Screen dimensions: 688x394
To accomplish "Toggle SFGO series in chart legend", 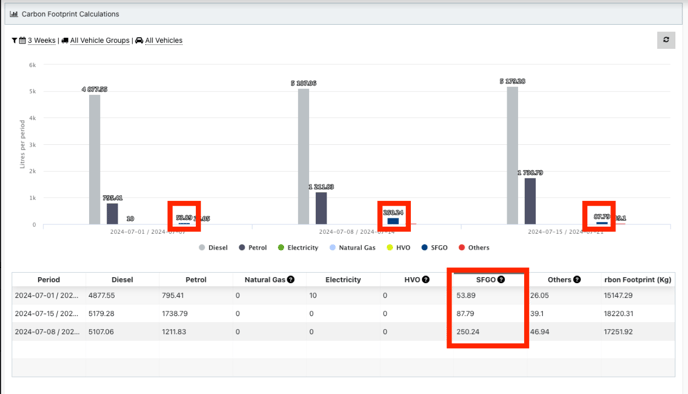I will point(434,247).
